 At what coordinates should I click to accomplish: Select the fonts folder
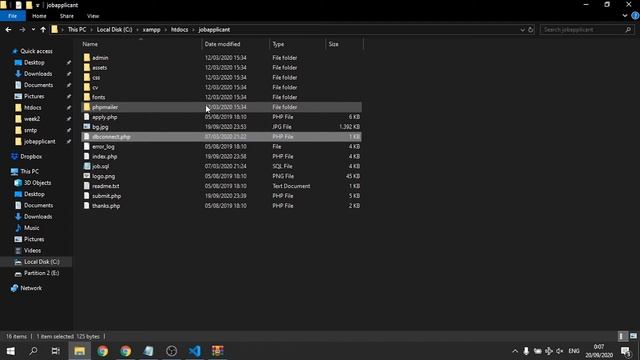[221, 97]
